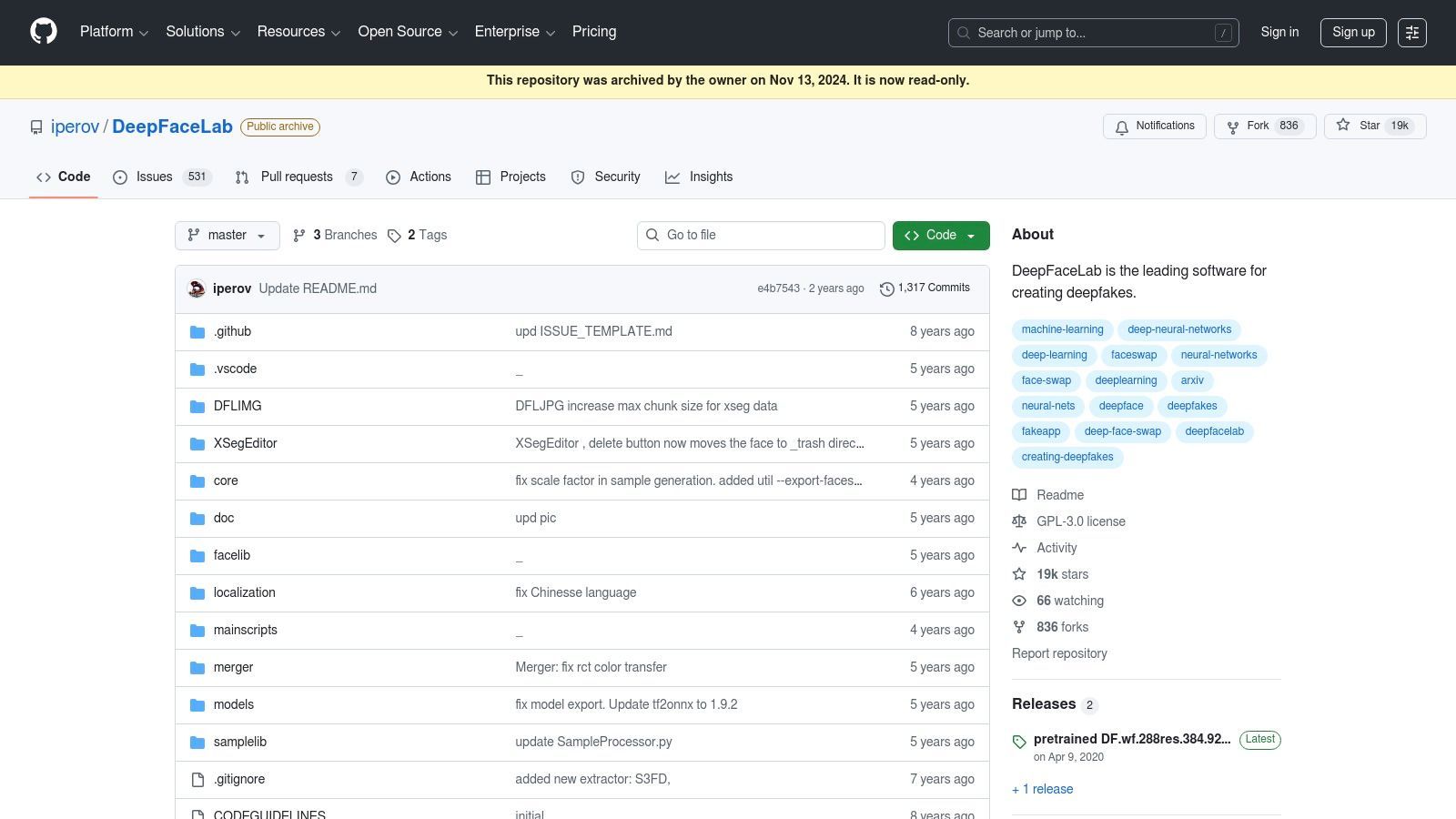Click the Go to file search field
Screen dimensions: 1456x819
tap(761, 235)
